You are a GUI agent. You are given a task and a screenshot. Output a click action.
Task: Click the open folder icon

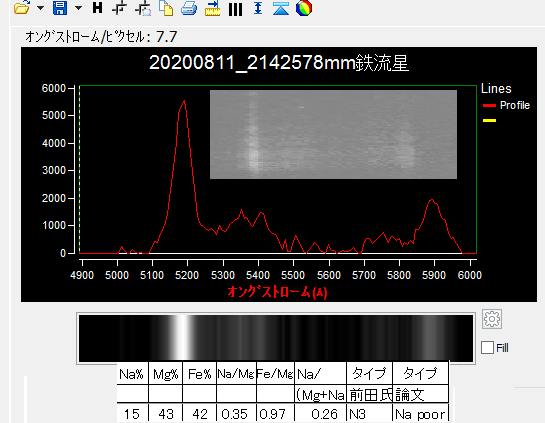pyautogui.click(x=22, y=8)
